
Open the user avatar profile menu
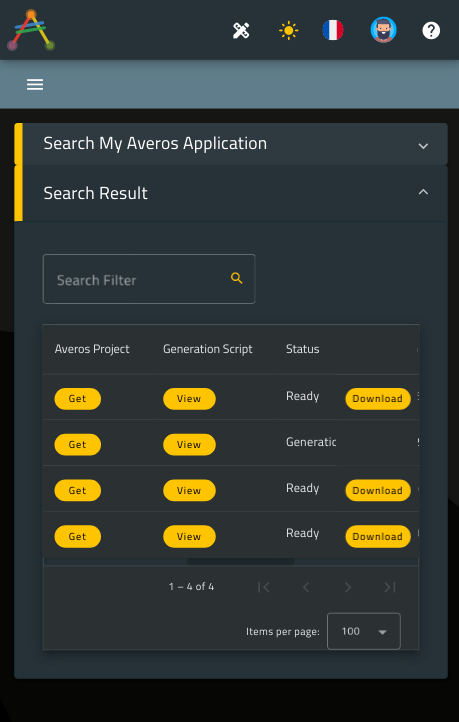click(x=383, y=30)
